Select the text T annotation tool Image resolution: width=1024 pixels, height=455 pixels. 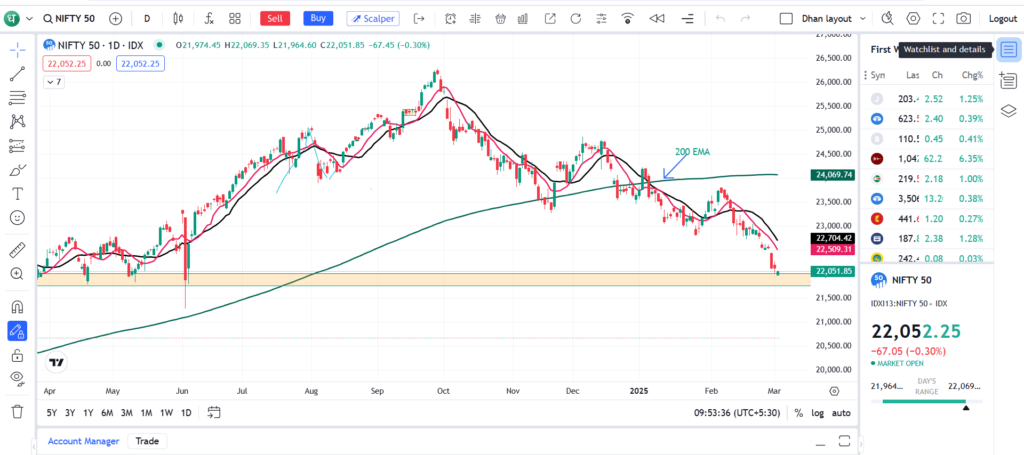[18, 193]
